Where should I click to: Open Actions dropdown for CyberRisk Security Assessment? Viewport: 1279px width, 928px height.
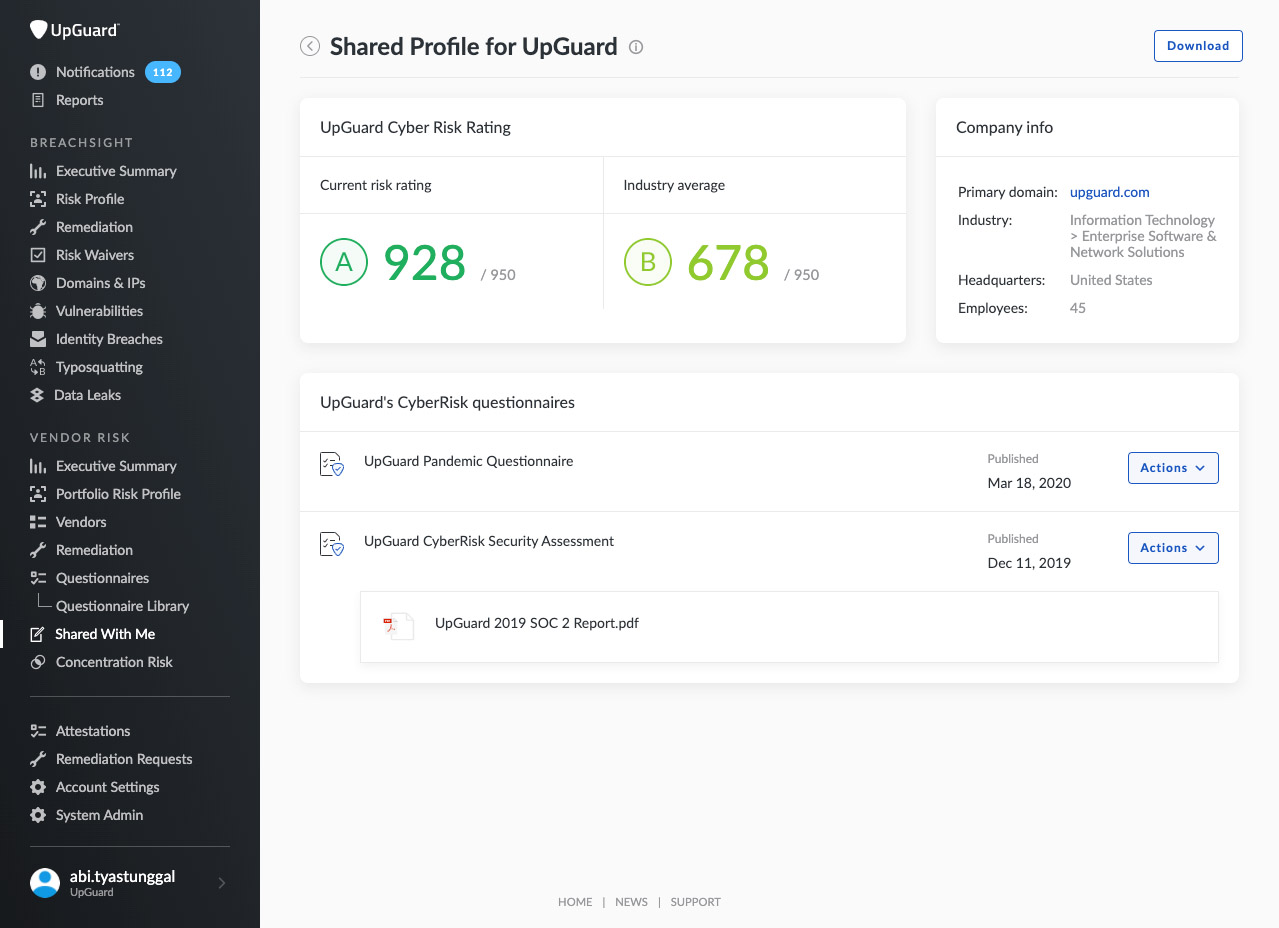pos(1173,548)
